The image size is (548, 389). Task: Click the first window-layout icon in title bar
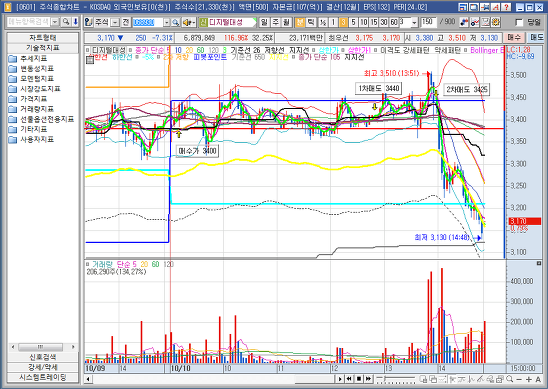[x=463, y=7]
